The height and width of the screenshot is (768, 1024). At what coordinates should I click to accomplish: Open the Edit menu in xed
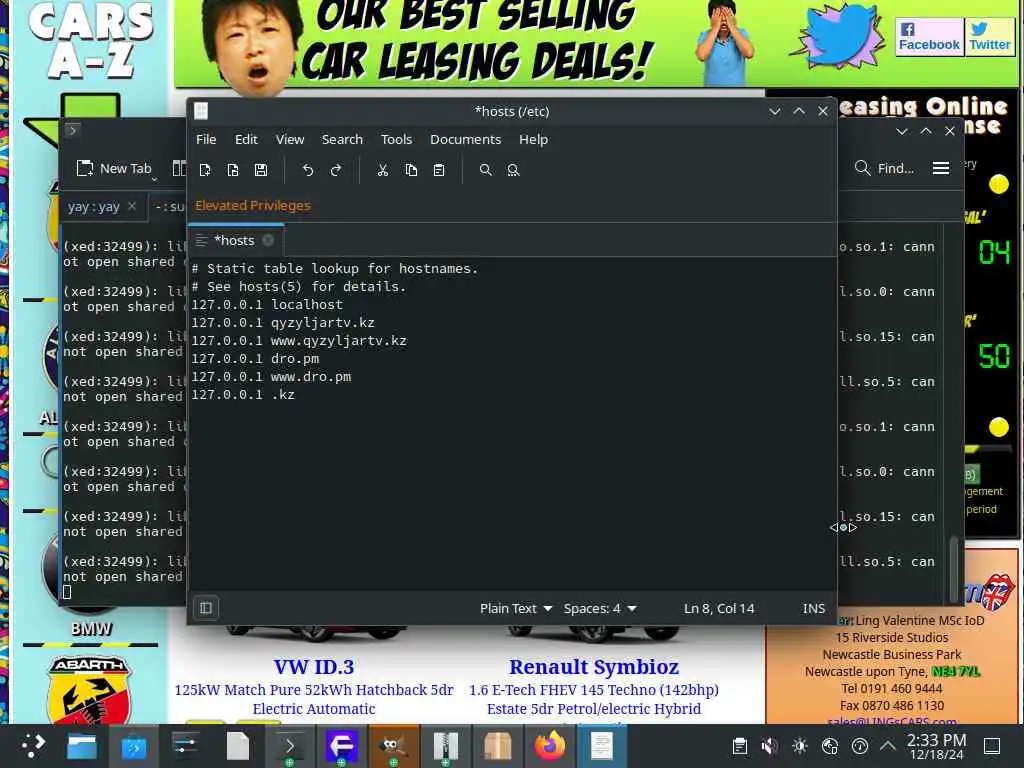point(246,139)
